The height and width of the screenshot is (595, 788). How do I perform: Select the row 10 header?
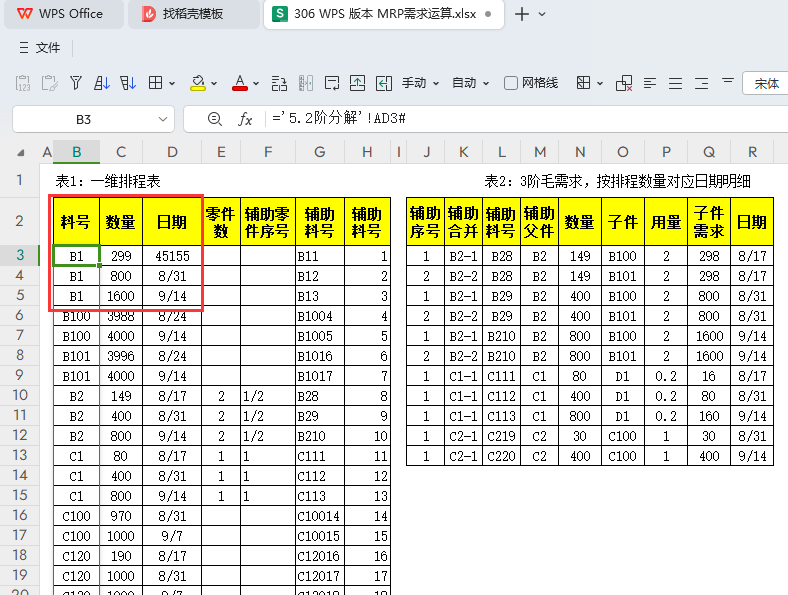click(x=20, y=395)
